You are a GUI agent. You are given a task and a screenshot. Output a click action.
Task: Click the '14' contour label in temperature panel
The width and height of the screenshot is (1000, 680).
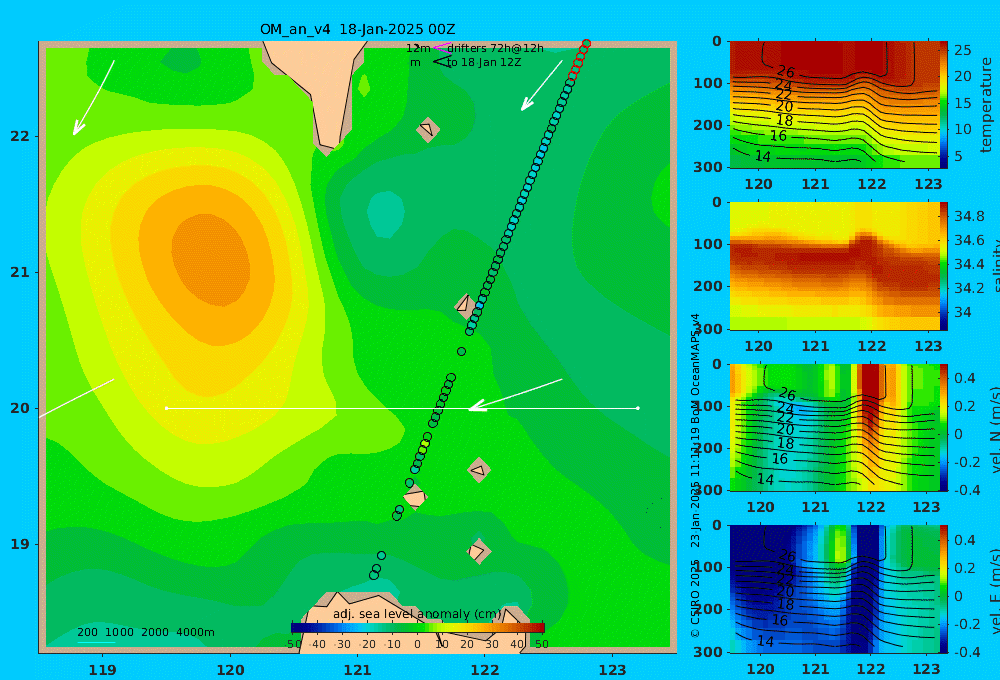pyautogui.click(x=763, y=156)
